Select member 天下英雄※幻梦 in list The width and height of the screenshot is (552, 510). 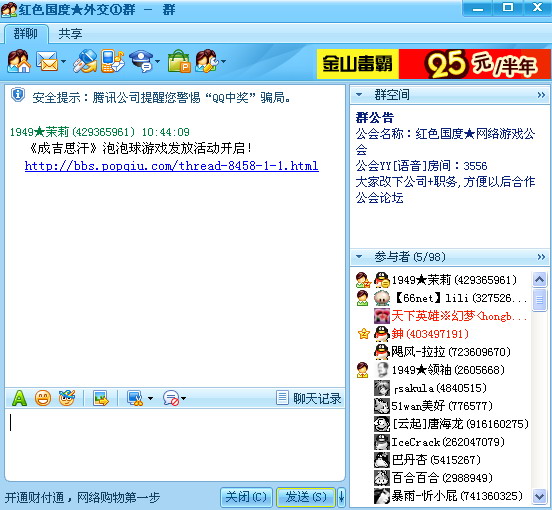pyautogui.click(x=441, y=316)
